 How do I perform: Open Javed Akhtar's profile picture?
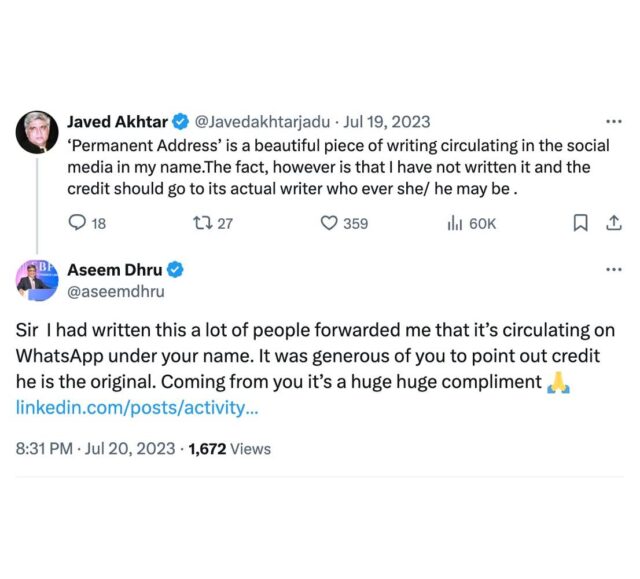(x=38, y=133)
